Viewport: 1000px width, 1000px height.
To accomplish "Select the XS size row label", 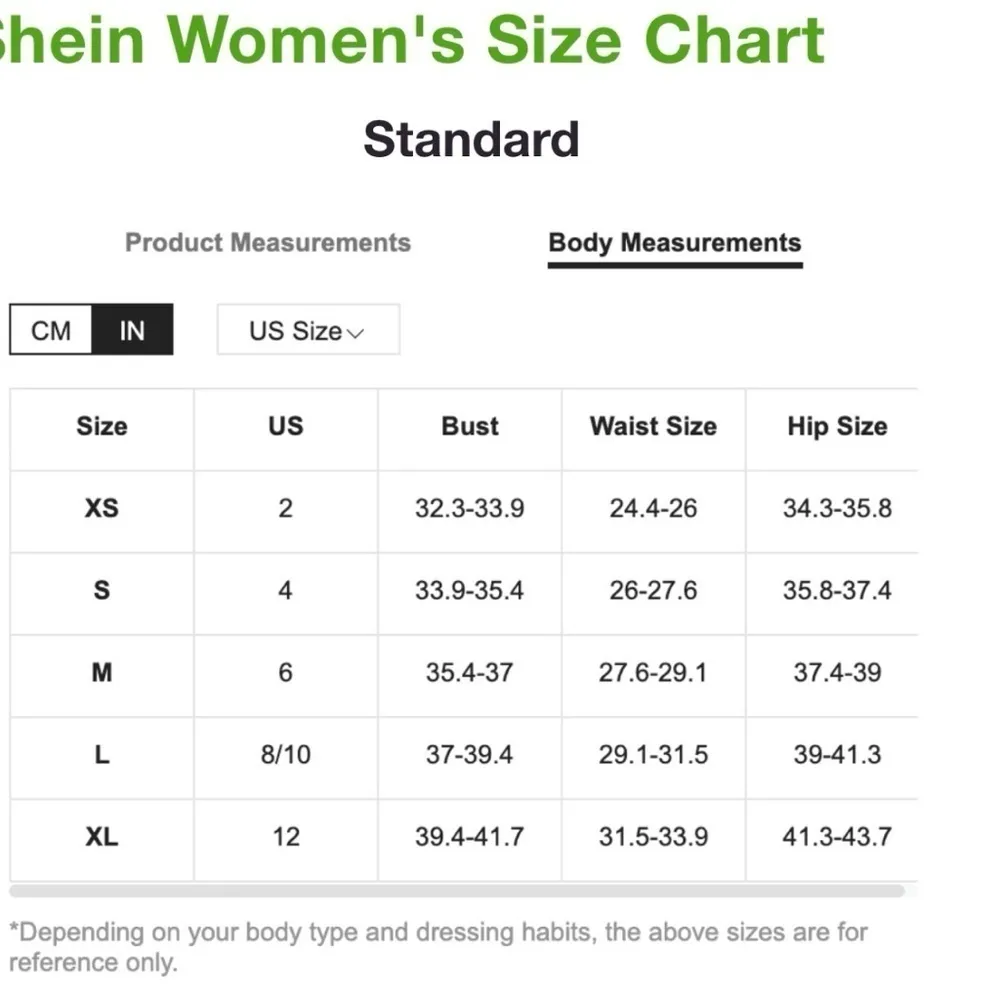I will (102, 508).
